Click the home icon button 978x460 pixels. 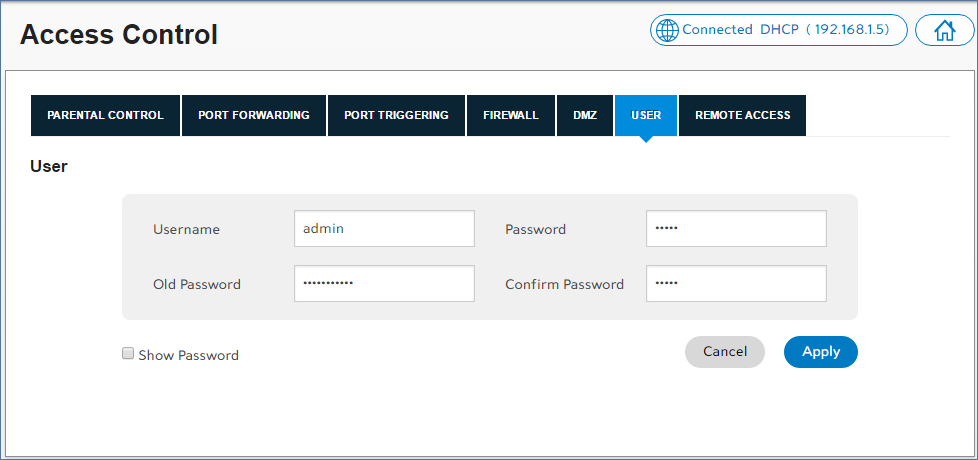point(944,30)
